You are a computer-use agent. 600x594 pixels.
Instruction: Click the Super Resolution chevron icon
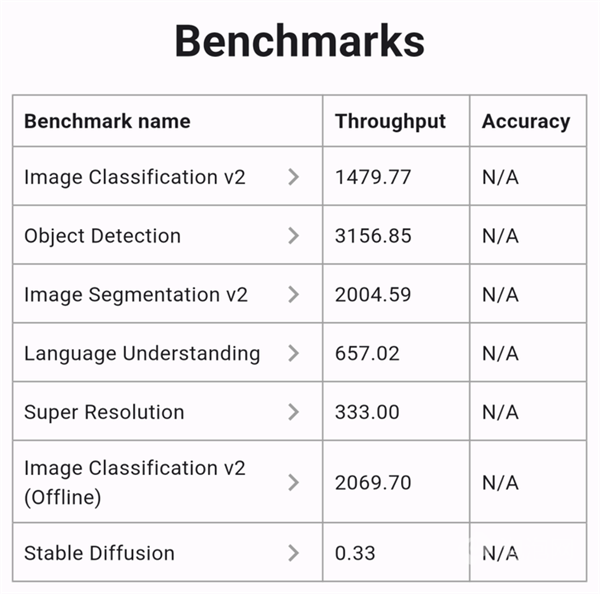tap(293, 412)
